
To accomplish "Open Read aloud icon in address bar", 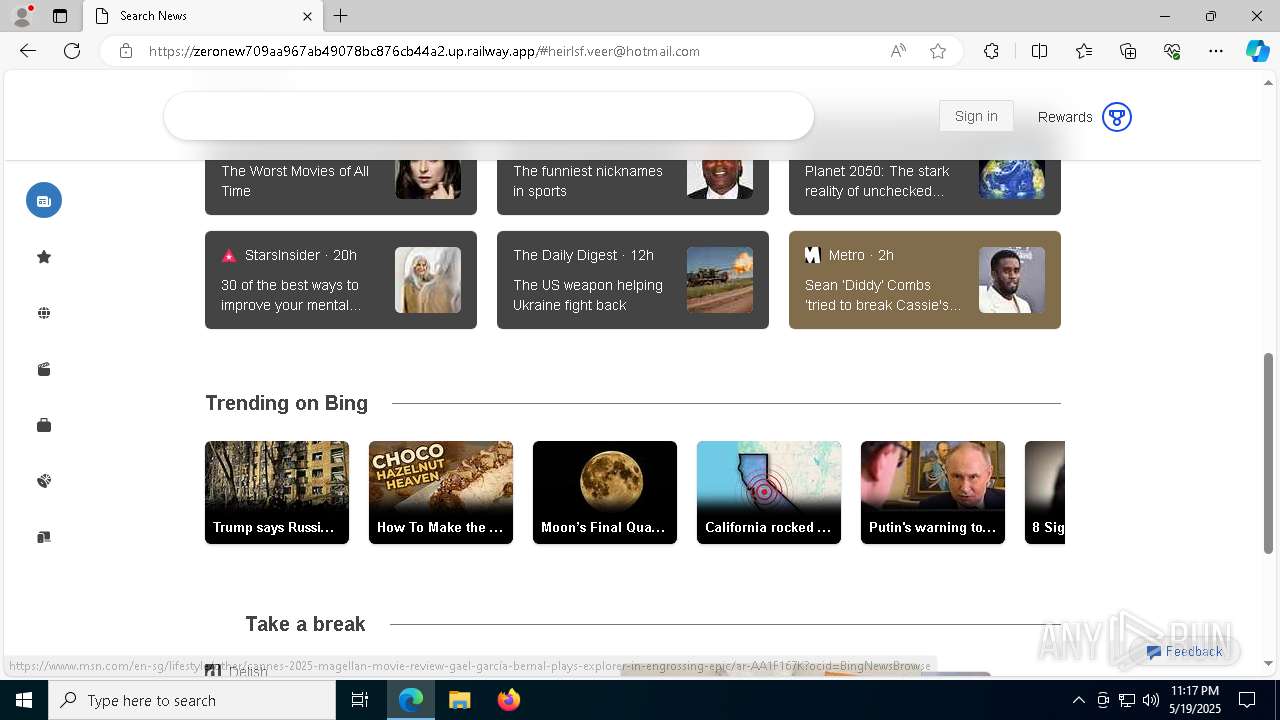I will click(x=898, y=51).
